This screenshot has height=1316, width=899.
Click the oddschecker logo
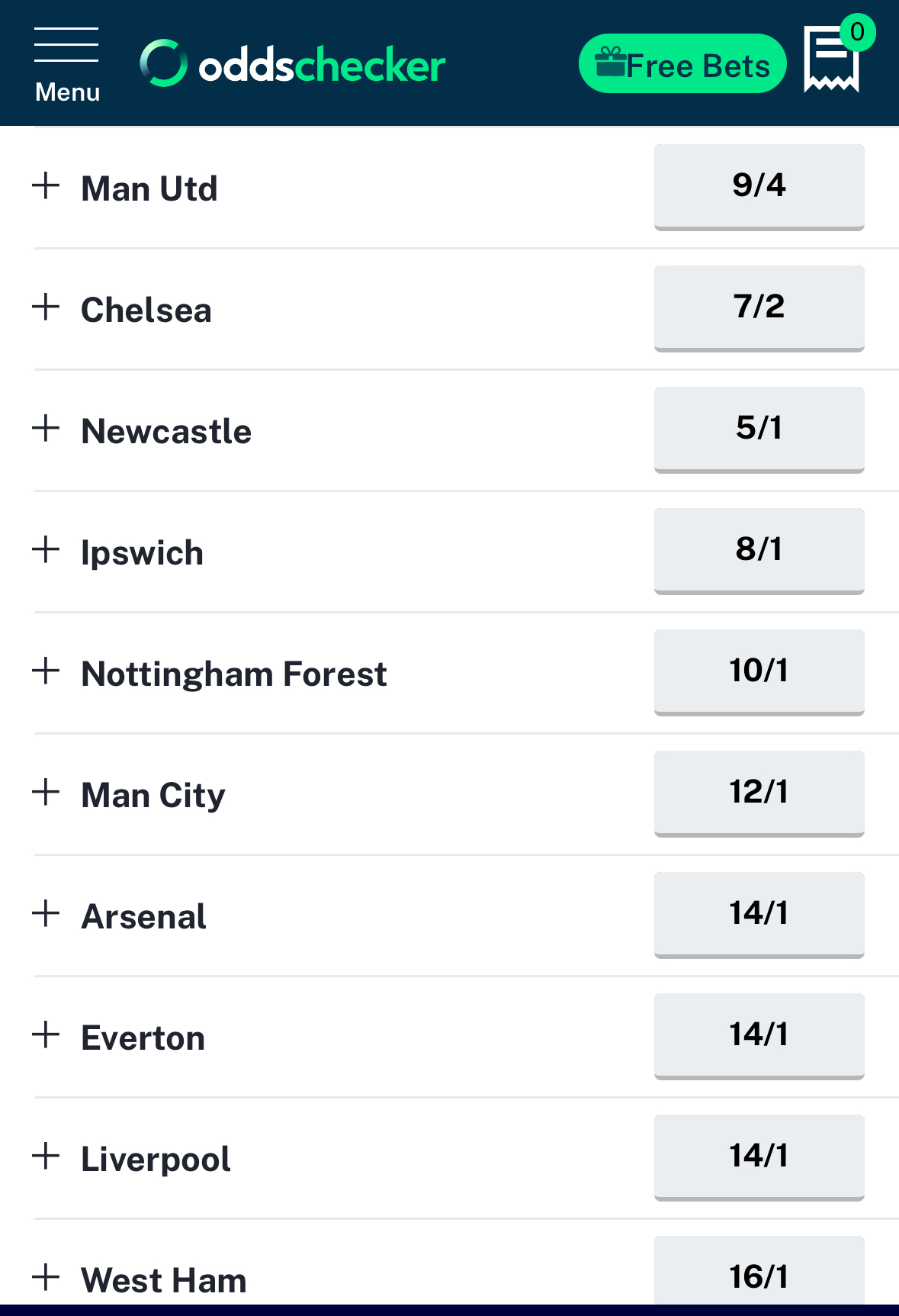(293, 64)
